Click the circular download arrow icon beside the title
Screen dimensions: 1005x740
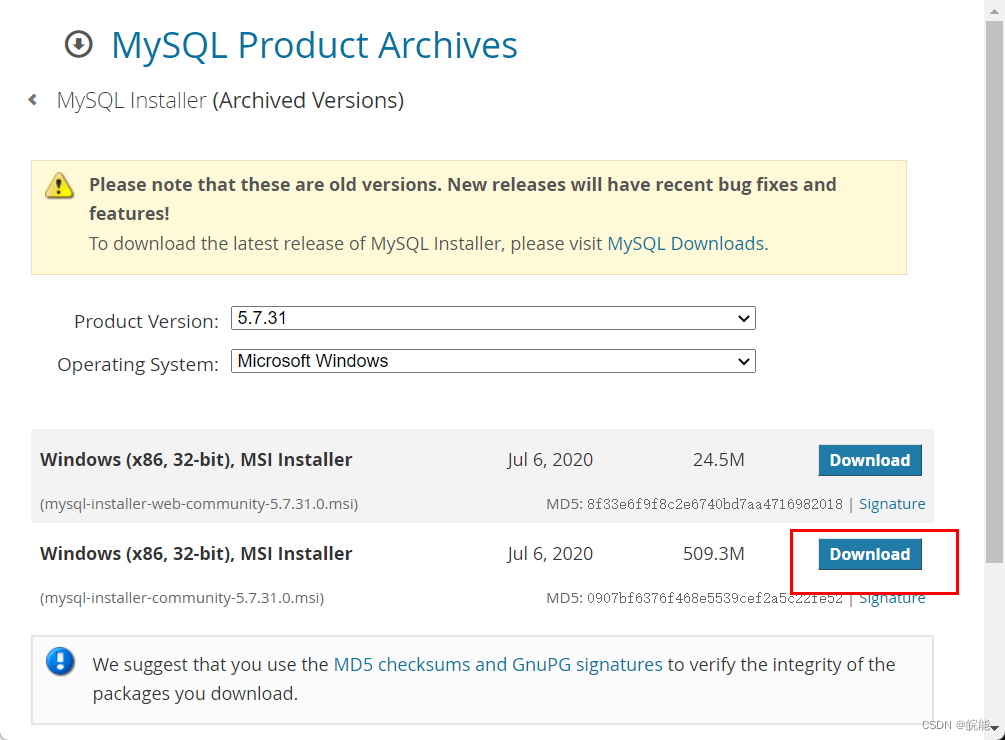pyautogui.click(x=77, y=44)
